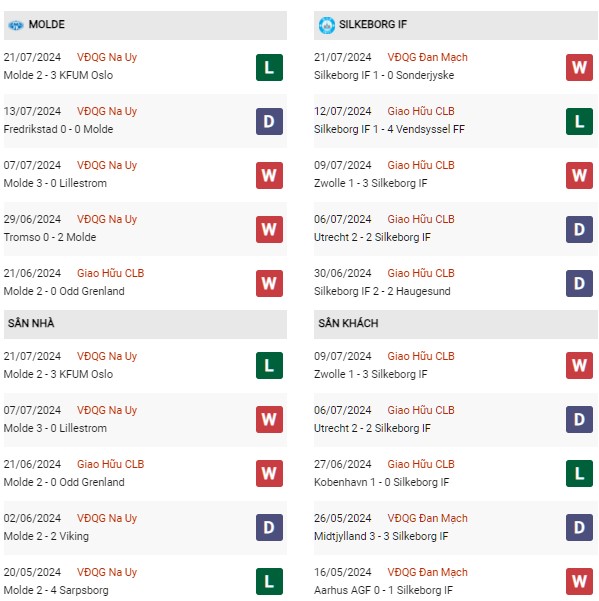The width and height of the screenshot is (599, 601).
Task: Open Giao Hữu CLB link dated 12/07/2024
Action: point(421,111)
